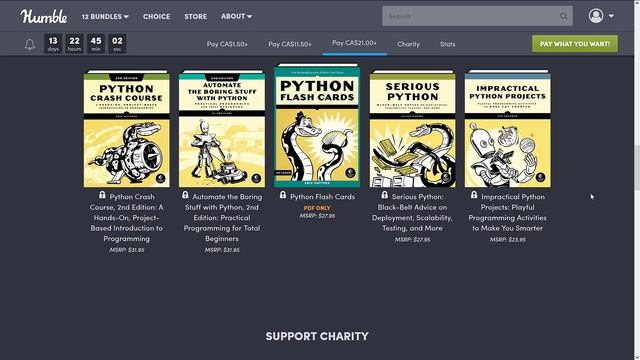Open the Python Crash Course book cover
The width and height of the screenshot is (640, 360).
coord(127,129)
